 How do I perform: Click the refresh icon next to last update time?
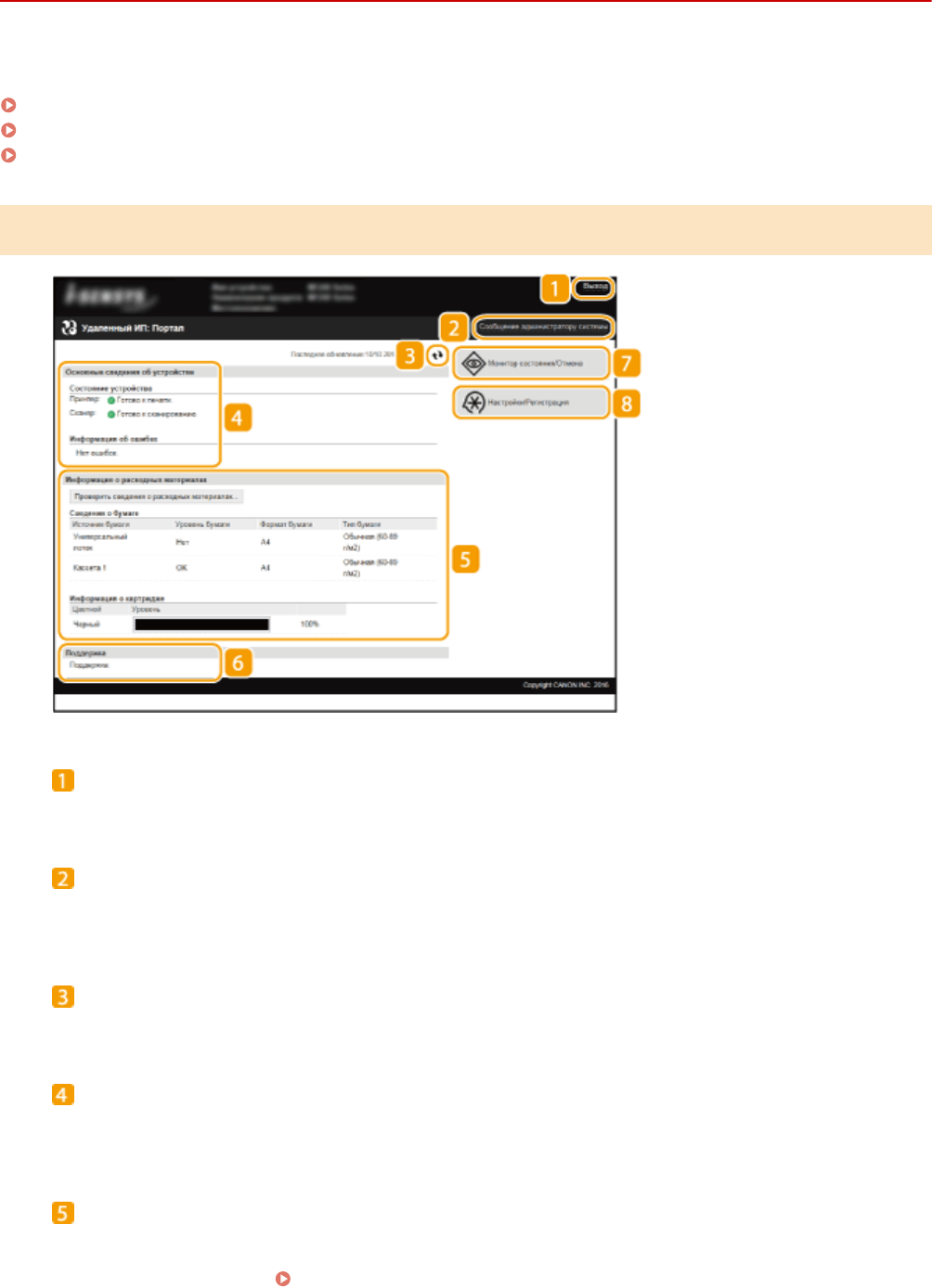point(437,354)
